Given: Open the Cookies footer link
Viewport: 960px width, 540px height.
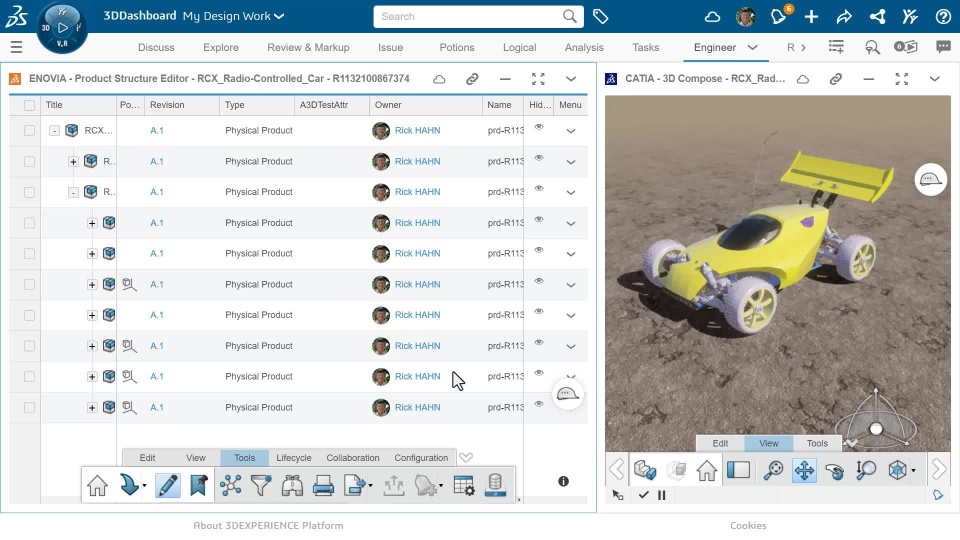Looking at the screenshot, I should point(748,525).
